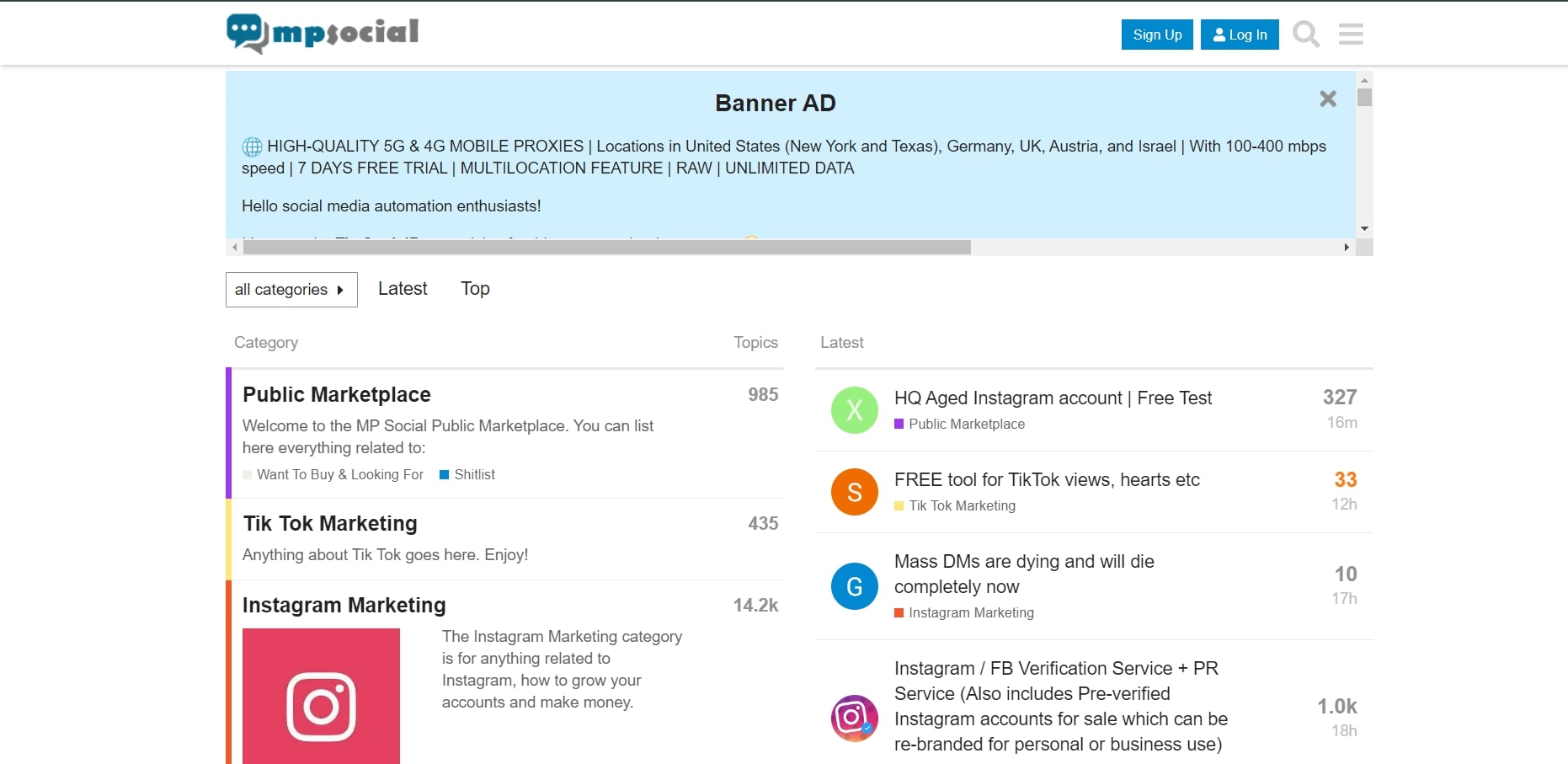This screenshot has width=1568, height=764.
Task: Switch to the Top tab
Action: [x=475, y=289]
